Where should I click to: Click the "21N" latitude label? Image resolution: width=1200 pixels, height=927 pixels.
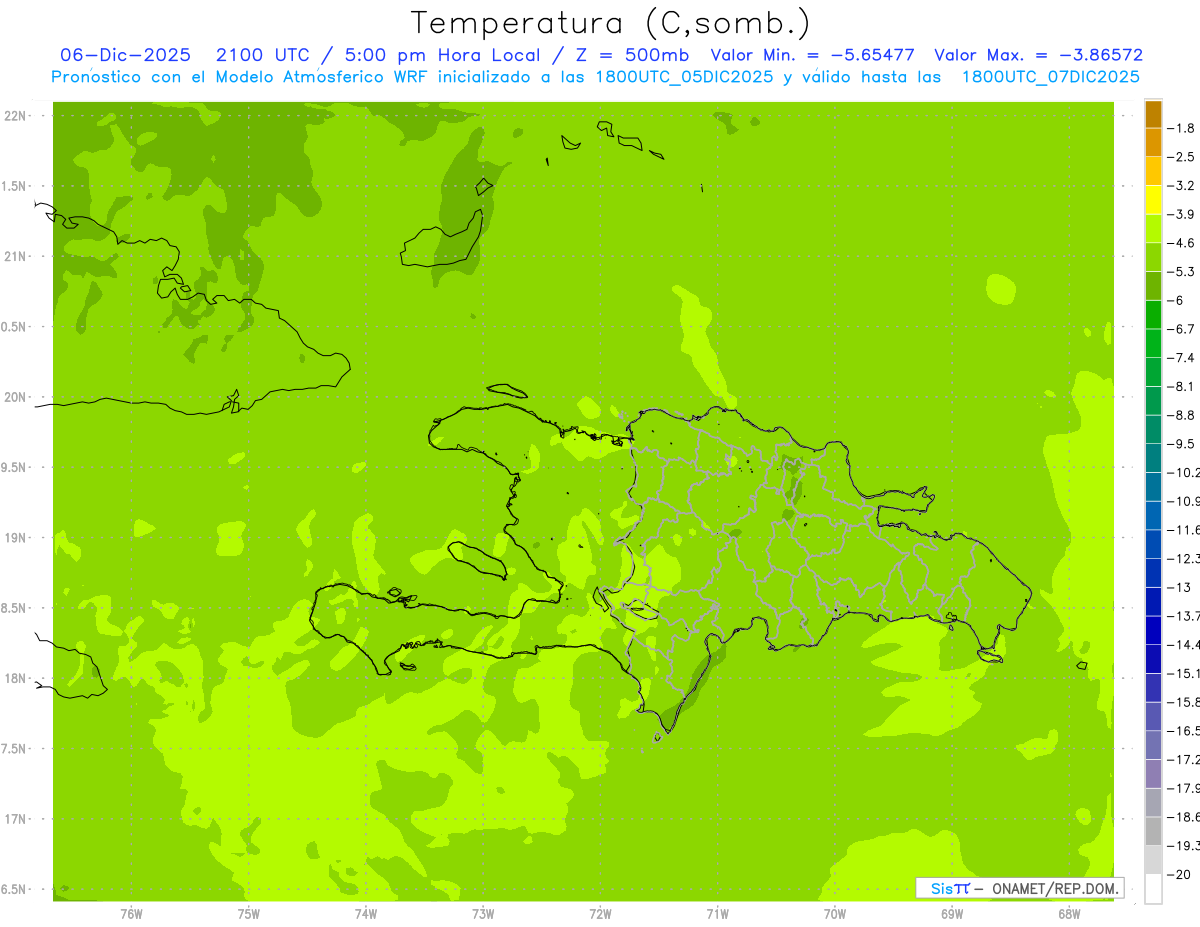coord(15,257)
